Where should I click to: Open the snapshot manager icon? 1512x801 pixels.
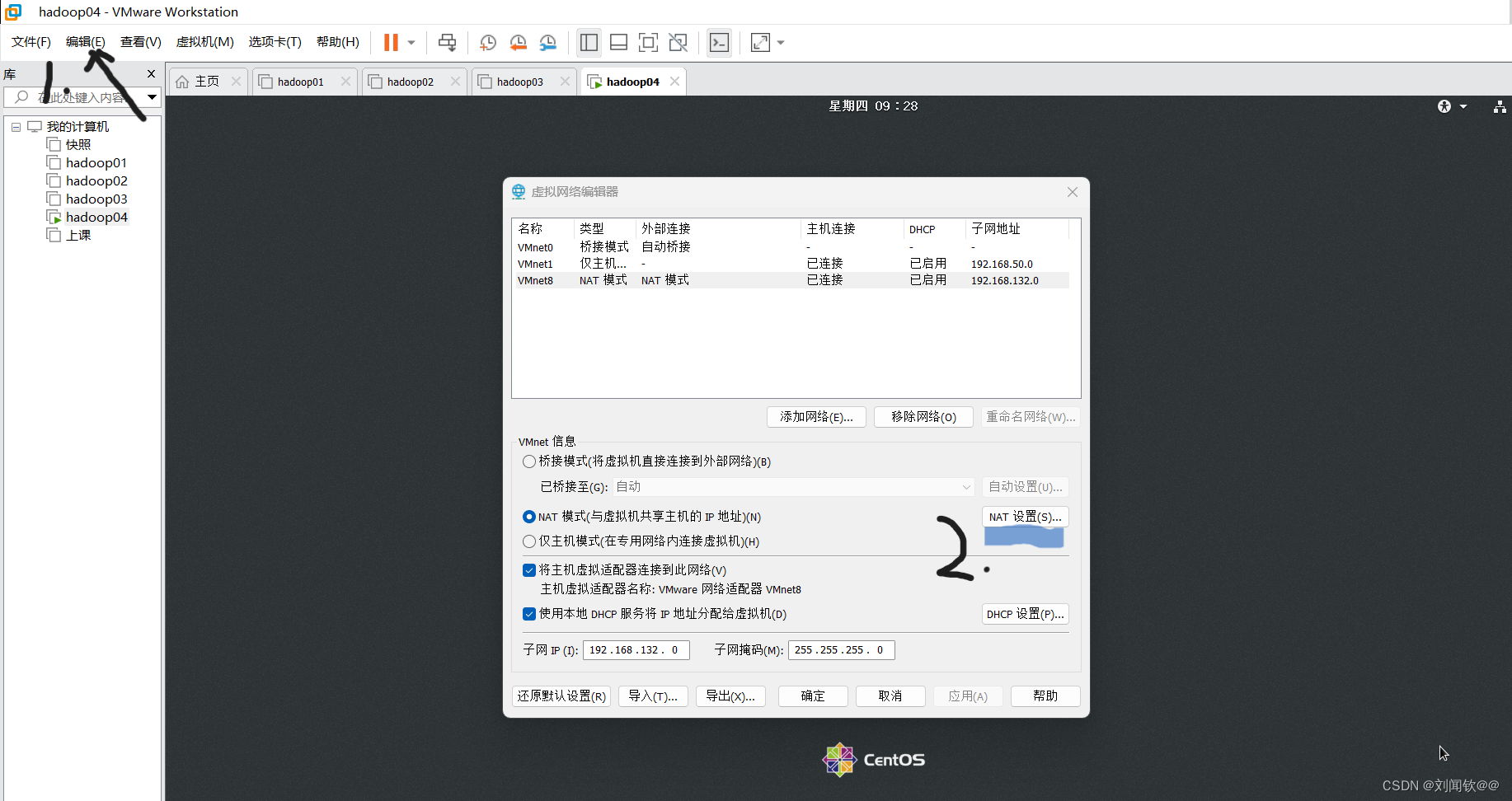(548, 42)
